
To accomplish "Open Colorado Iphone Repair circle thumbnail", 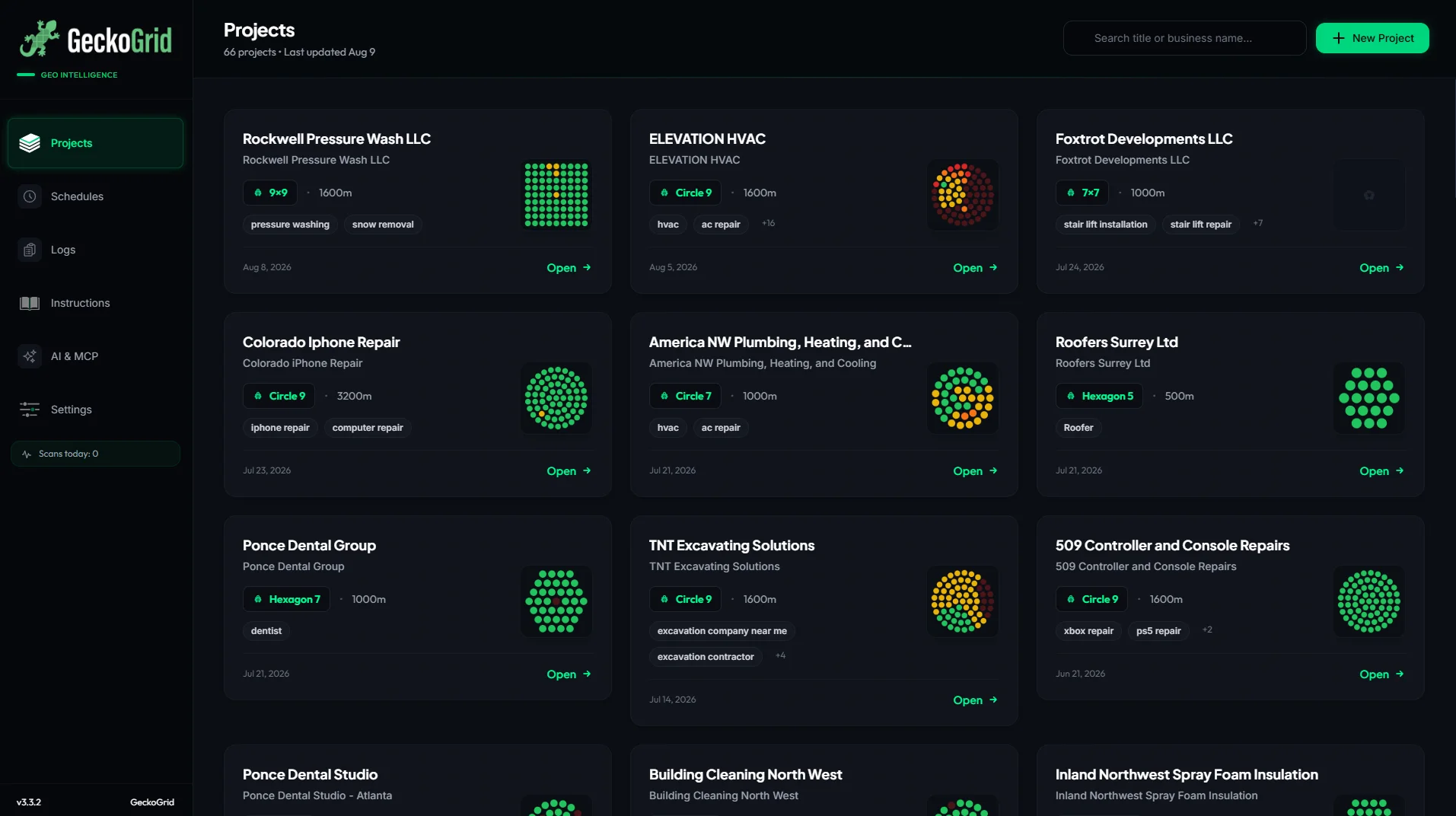I will tap(556, 398).
